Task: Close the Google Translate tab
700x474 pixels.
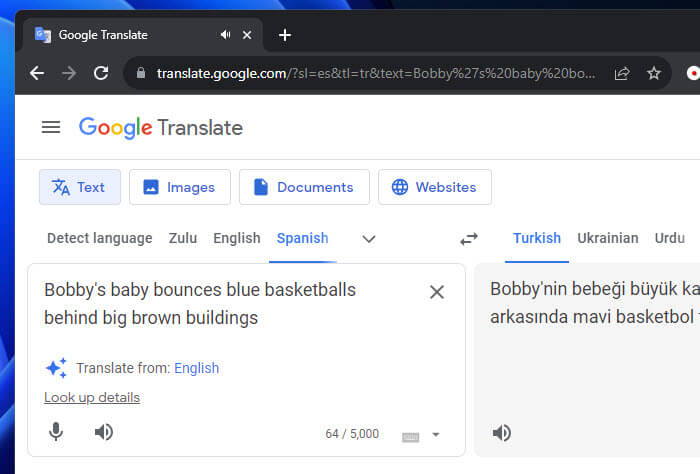Action: pos(247,35)
